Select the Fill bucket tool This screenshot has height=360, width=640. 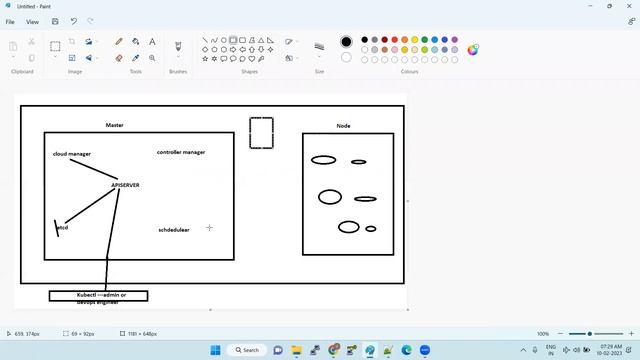[136, 42]
